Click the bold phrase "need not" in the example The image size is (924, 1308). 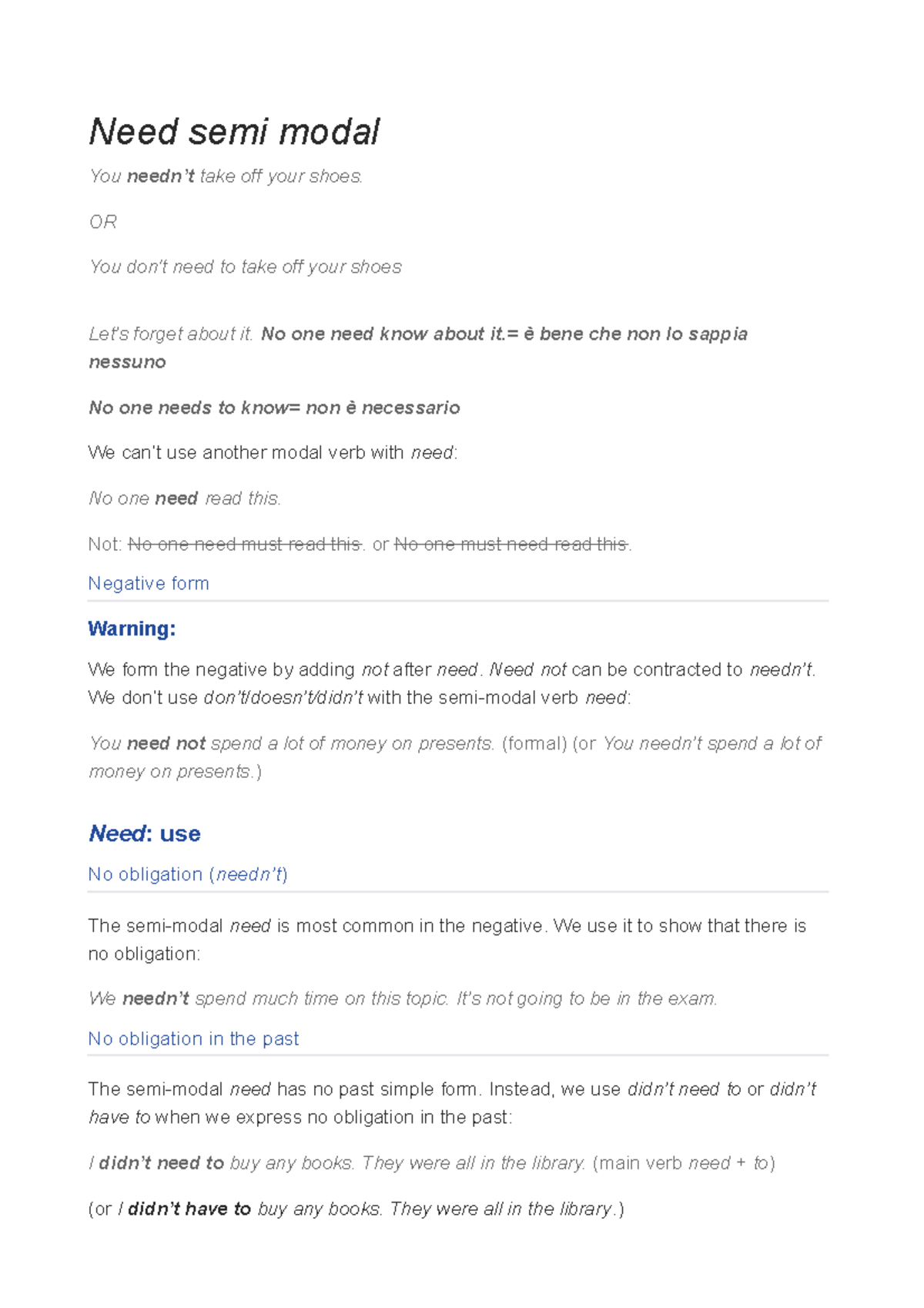(x=166, y=744)
